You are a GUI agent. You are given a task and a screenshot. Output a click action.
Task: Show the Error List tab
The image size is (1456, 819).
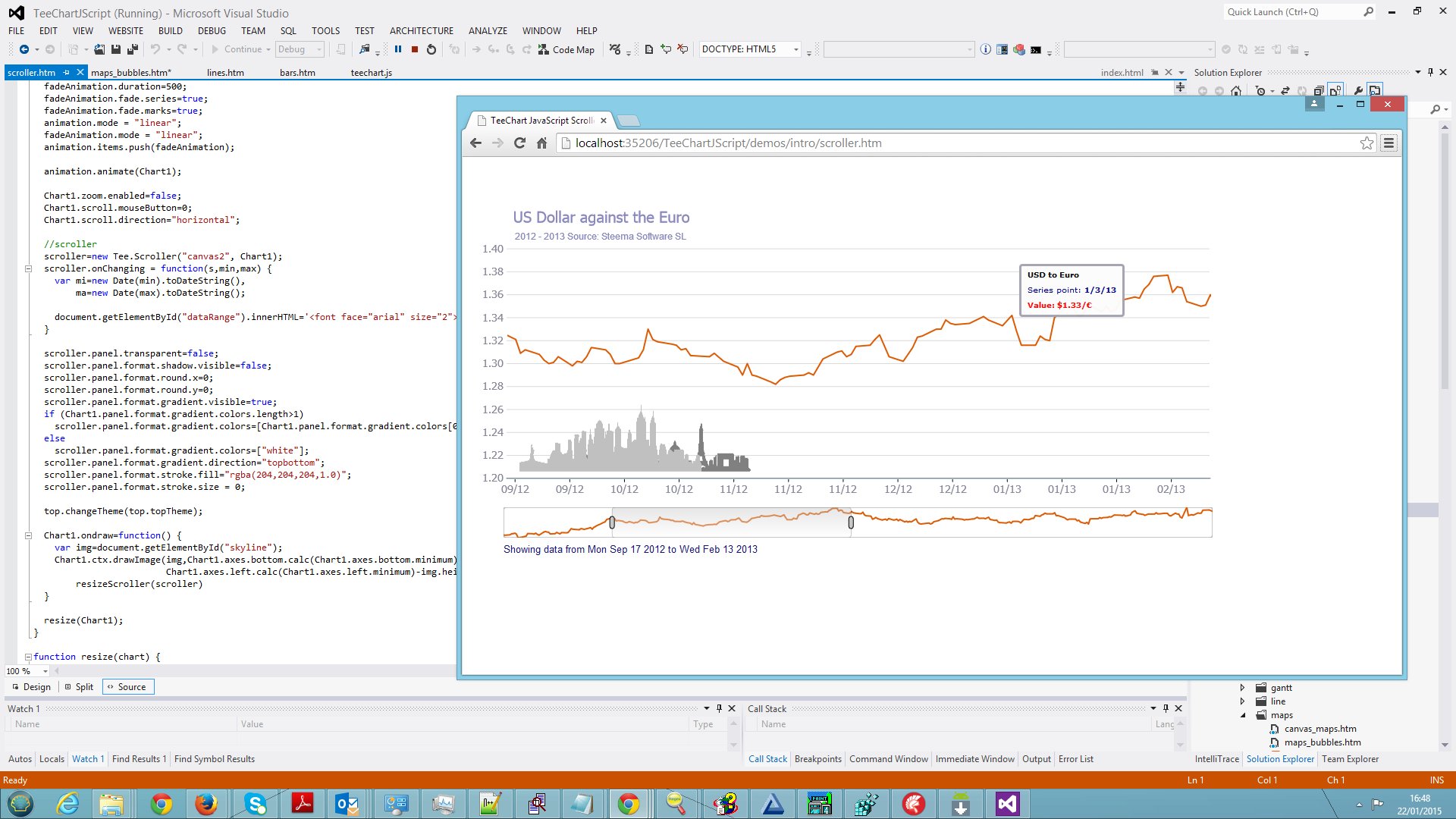click(x=1075, y=759)
